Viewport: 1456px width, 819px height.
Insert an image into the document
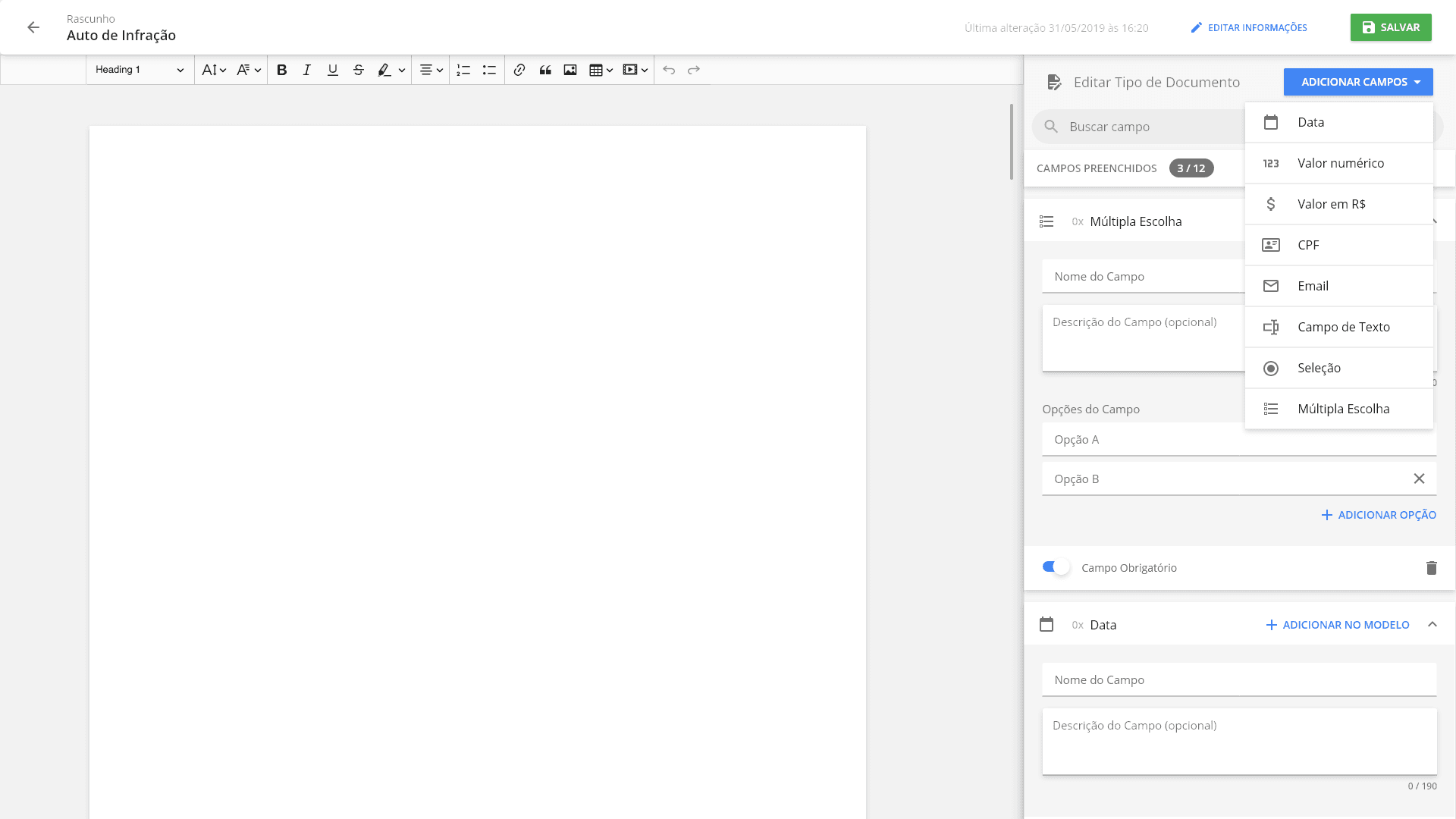click(570, 70)
